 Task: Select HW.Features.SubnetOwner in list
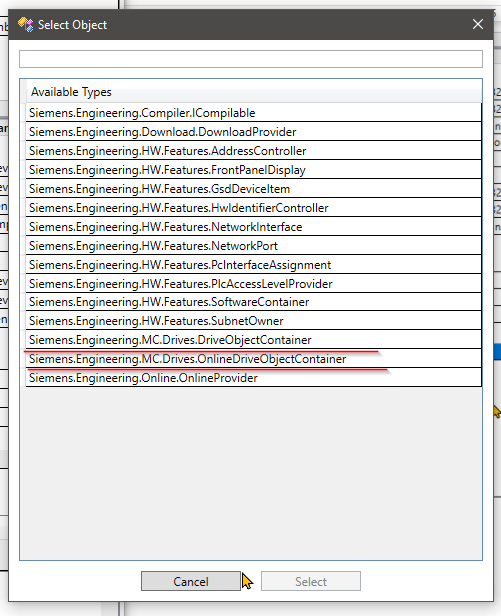[x=253, y=321]
